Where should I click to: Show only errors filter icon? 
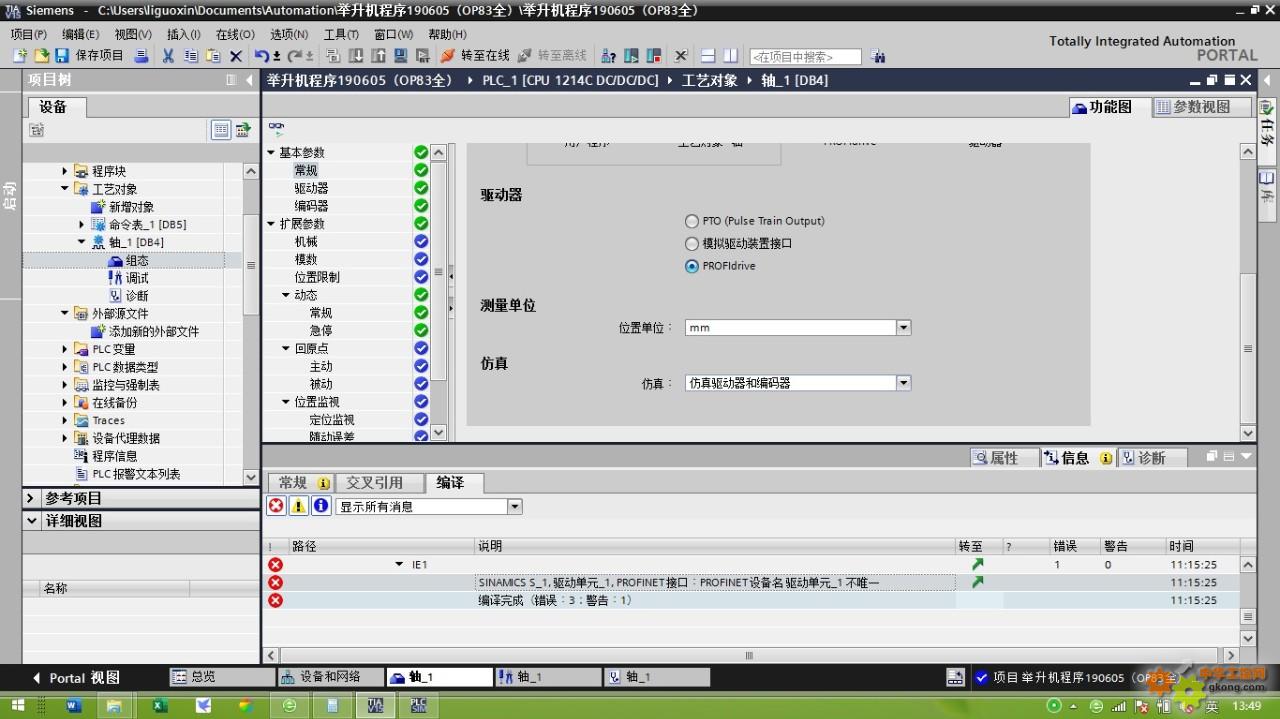pos(276,506)
